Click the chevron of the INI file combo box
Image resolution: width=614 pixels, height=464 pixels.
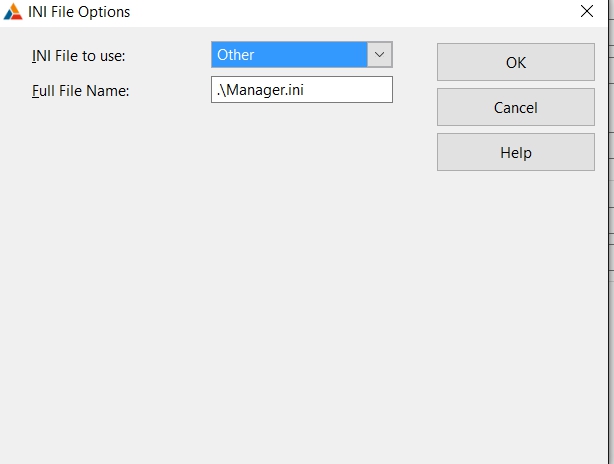(379, 55)
